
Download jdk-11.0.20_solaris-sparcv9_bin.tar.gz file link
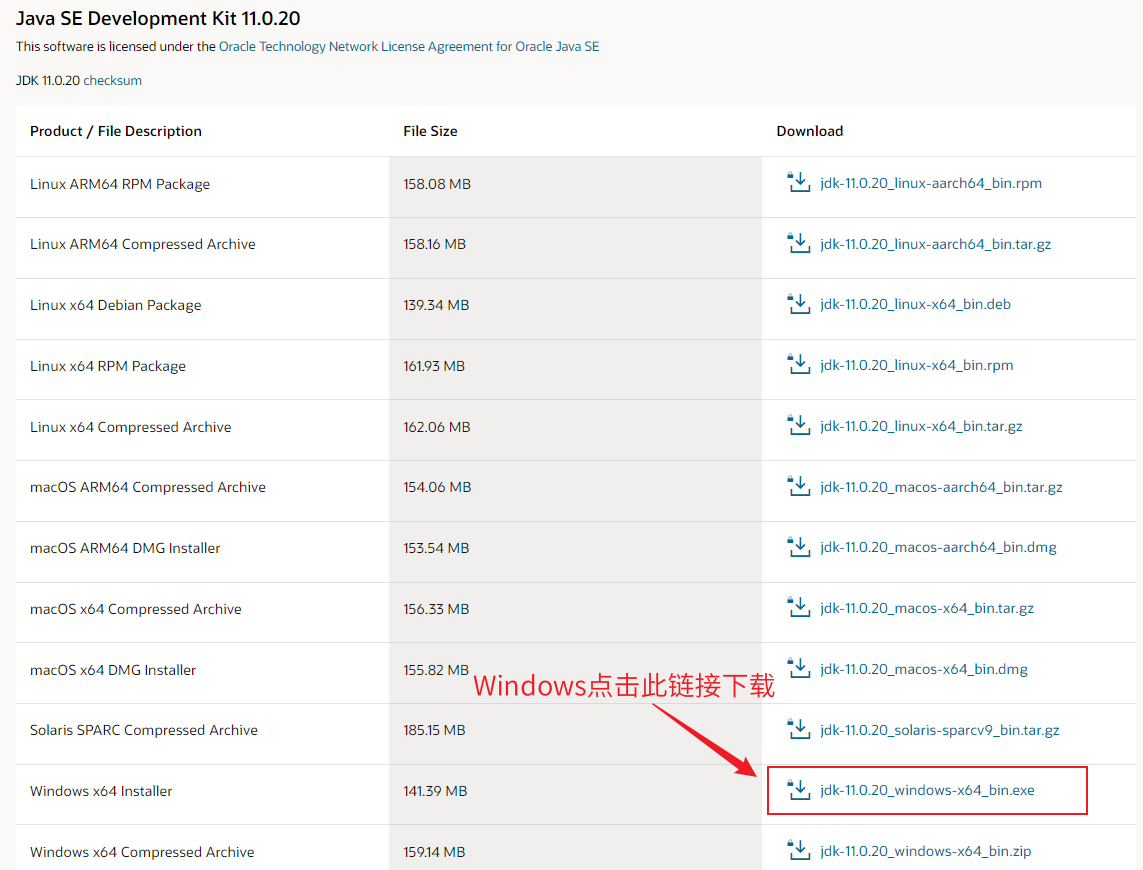pos(939,730)
